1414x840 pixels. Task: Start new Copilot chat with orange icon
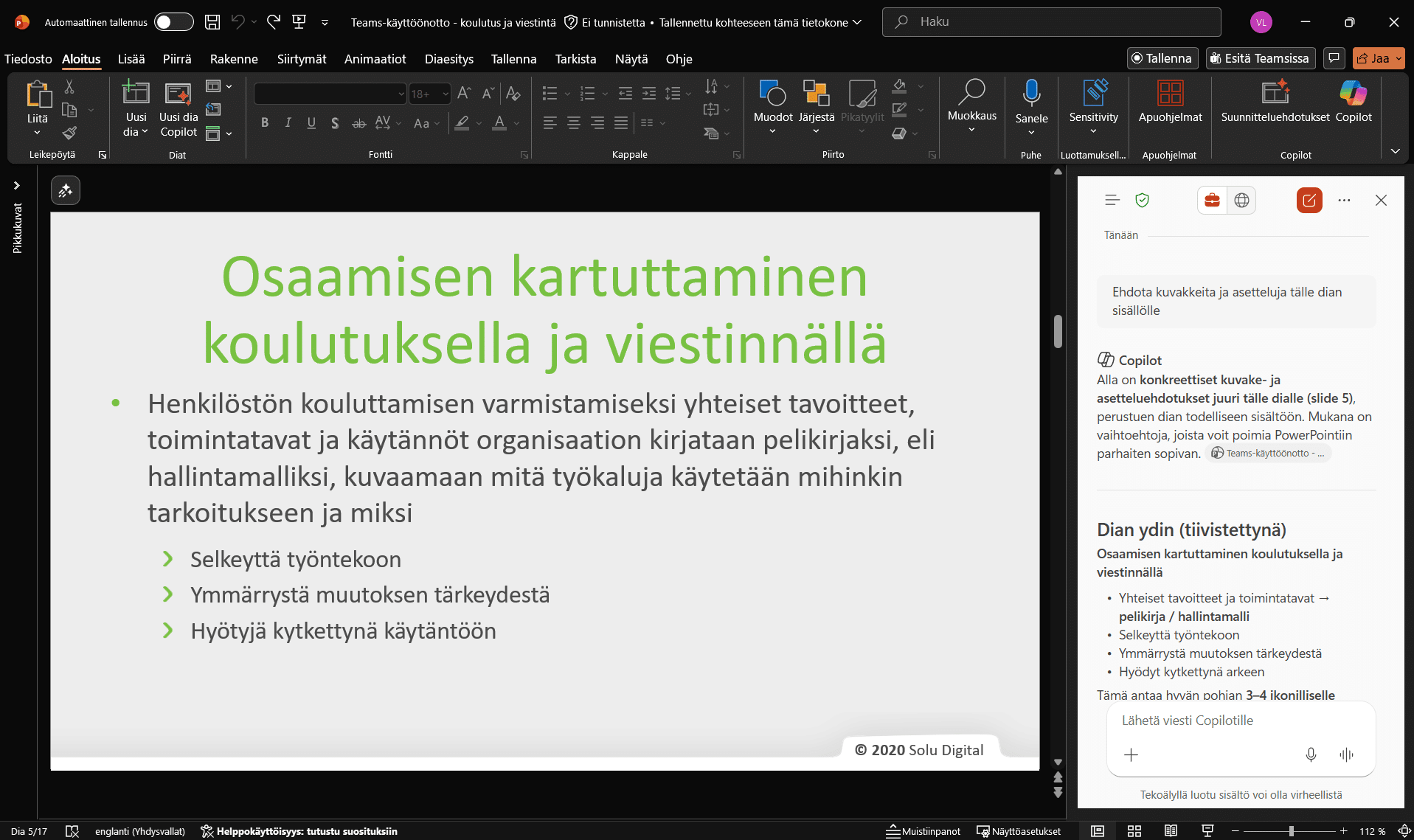(x=1309, y=201)
